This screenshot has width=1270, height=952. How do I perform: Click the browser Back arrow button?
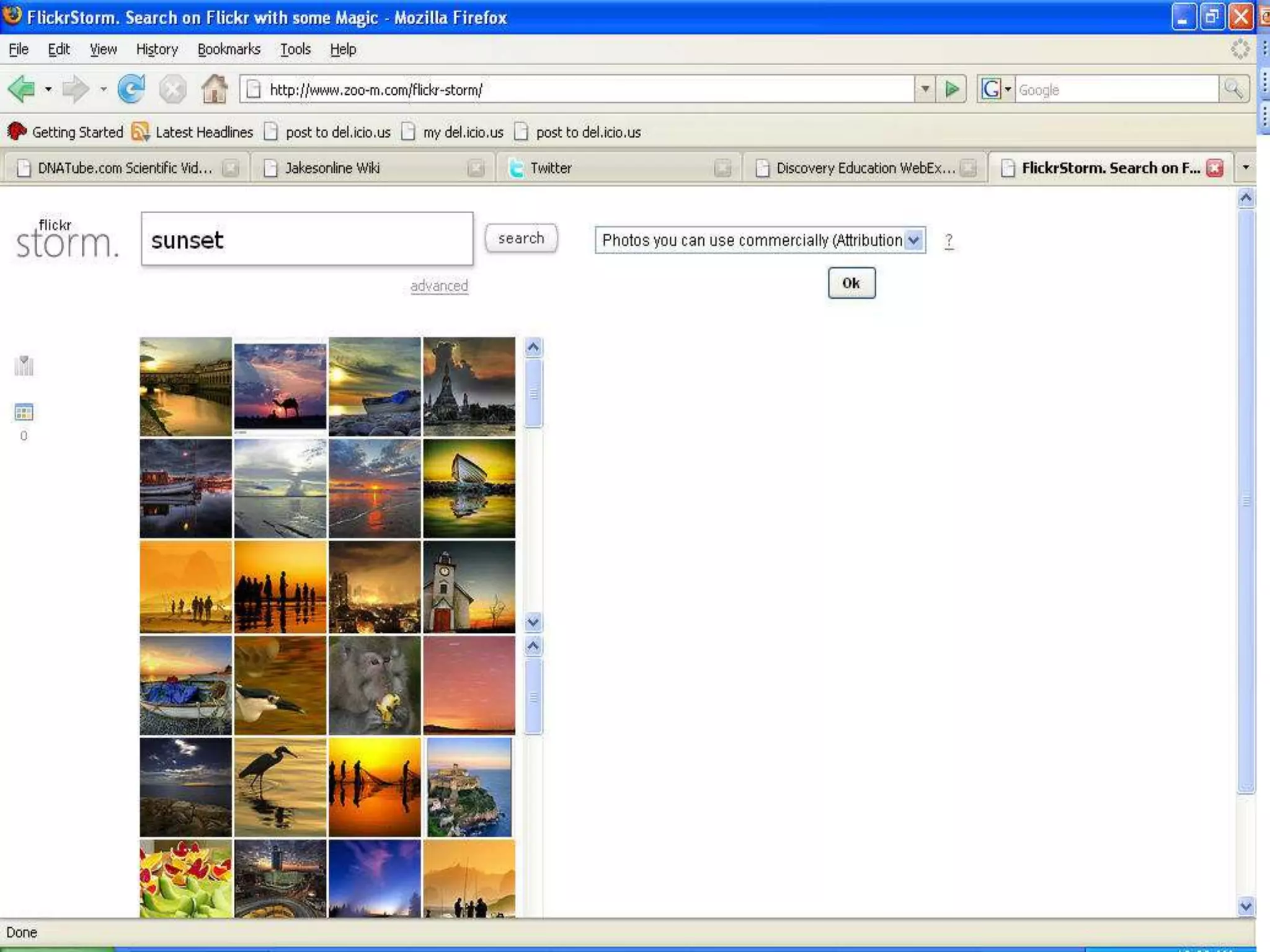[22, 89]
